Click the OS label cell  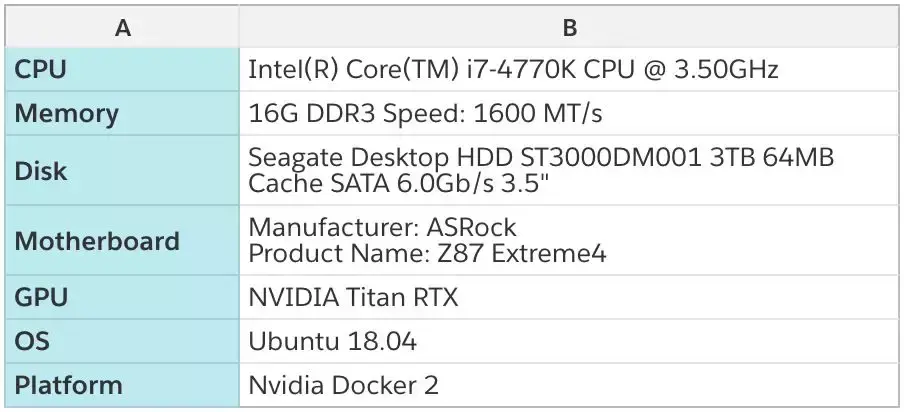(122, 341)
